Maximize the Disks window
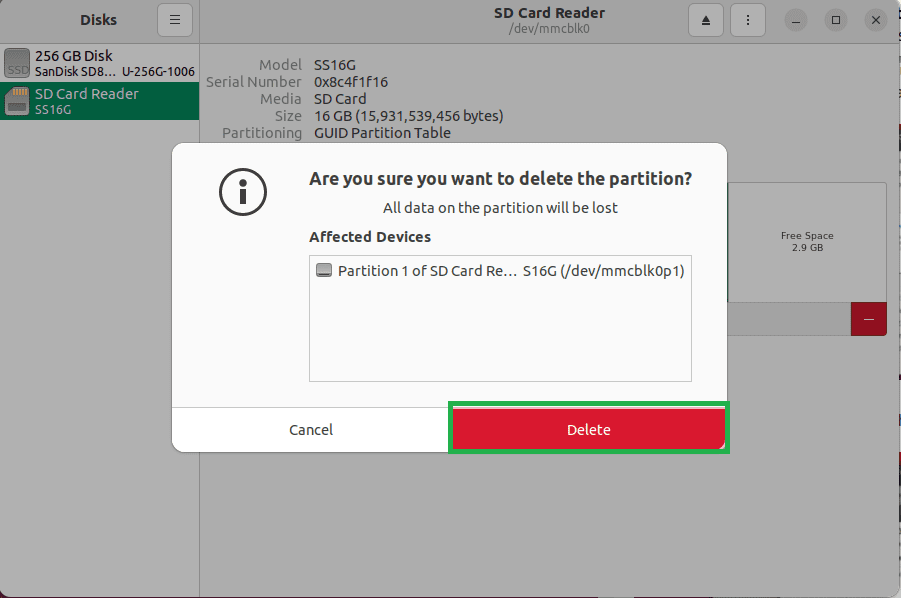The width and height of the screenshot is (901, 598). click(x=836, y=20)
